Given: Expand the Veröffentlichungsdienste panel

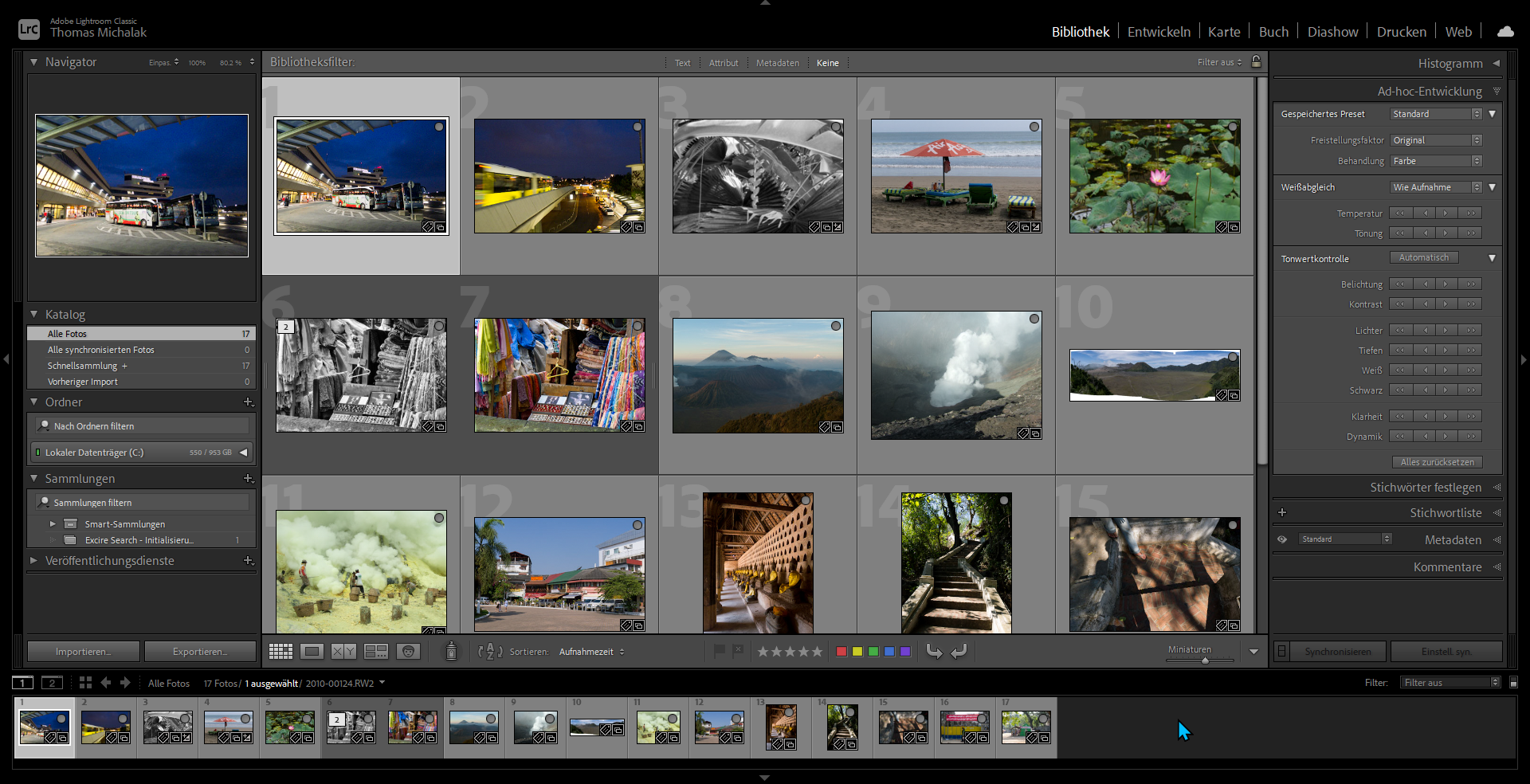Looking at the screenshot, I should click(x=34, y=561).
